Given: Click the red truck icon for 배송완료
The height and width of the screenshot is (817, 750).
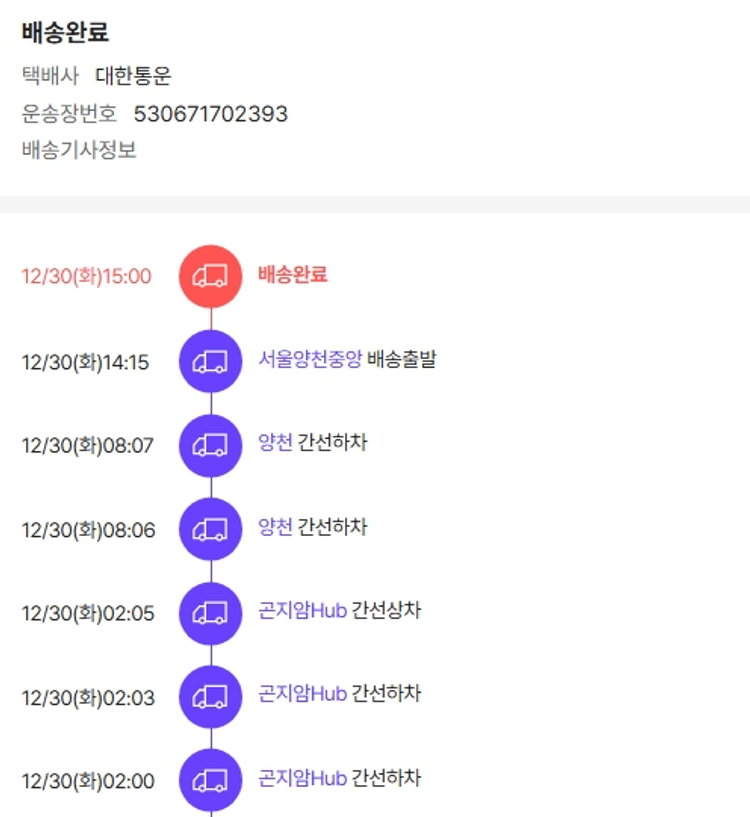Looking at the screenshot, I should 210,276.
